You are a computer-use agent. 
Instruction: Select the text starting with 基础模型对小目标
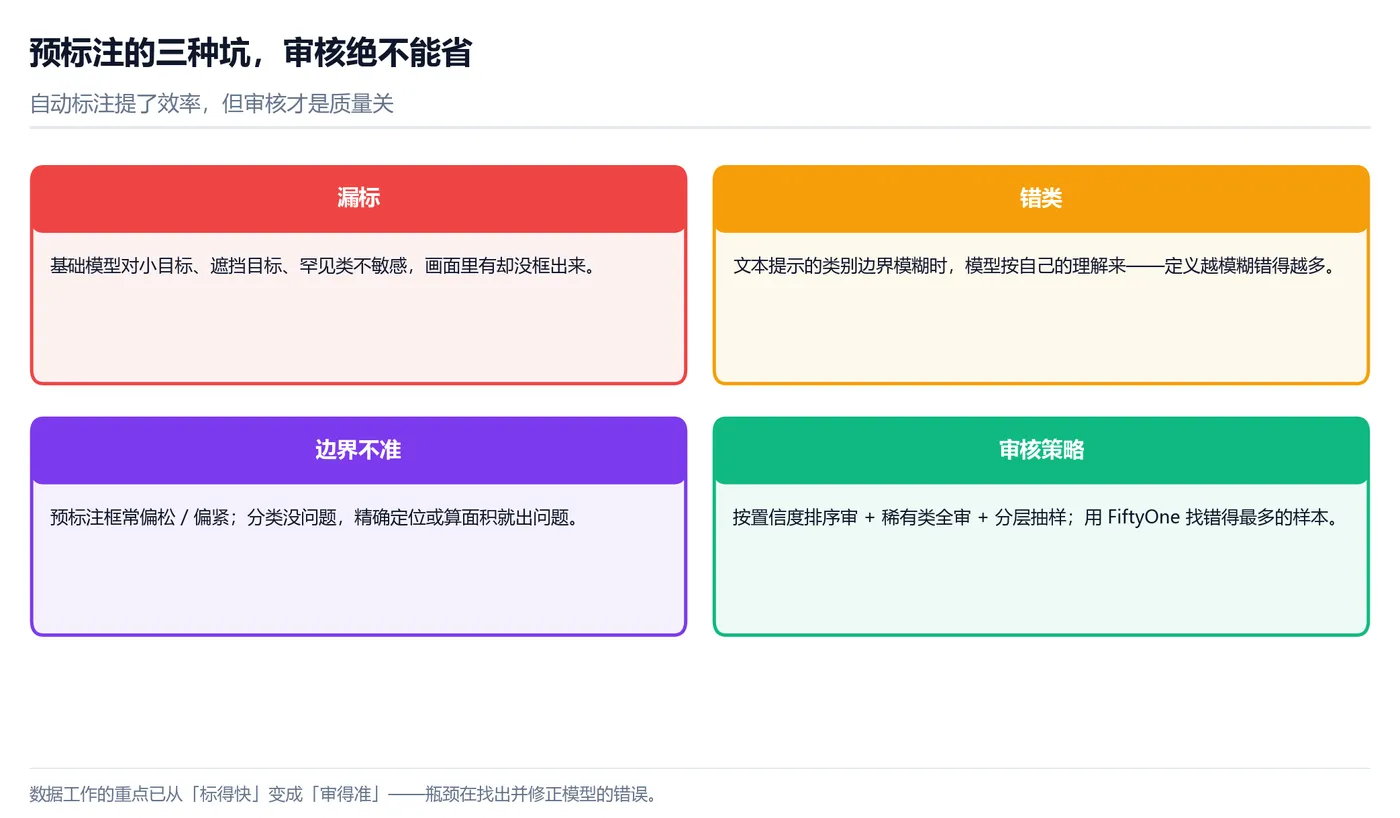323,266
